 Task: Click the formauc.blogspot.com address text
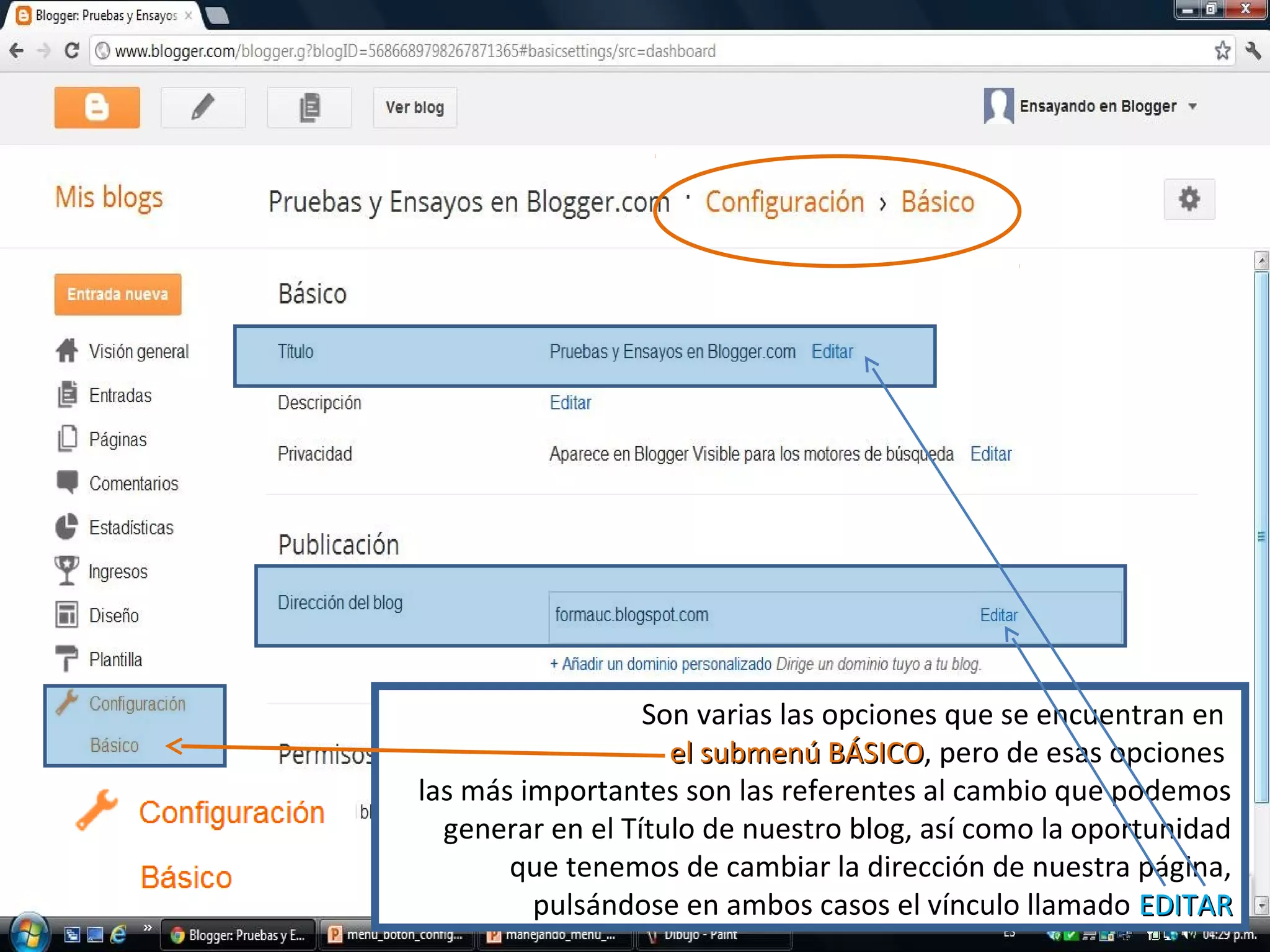pos(631,615)
